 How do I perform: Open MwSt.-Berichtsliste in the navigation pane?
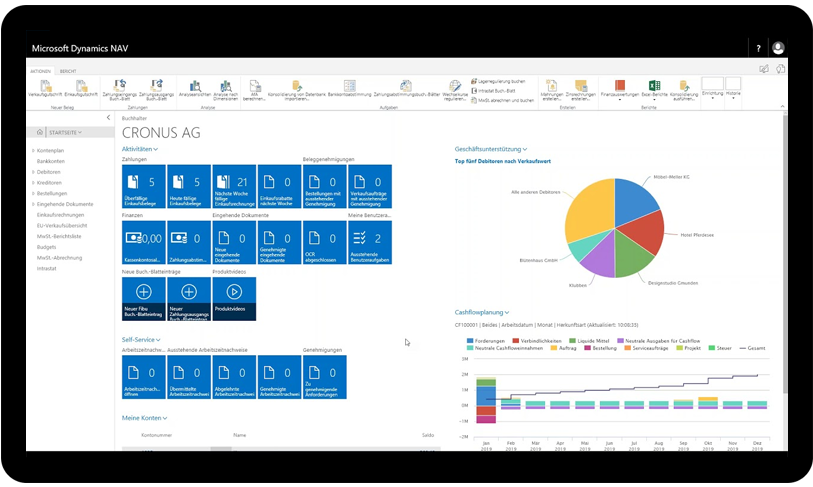click(x=59, y=236)
